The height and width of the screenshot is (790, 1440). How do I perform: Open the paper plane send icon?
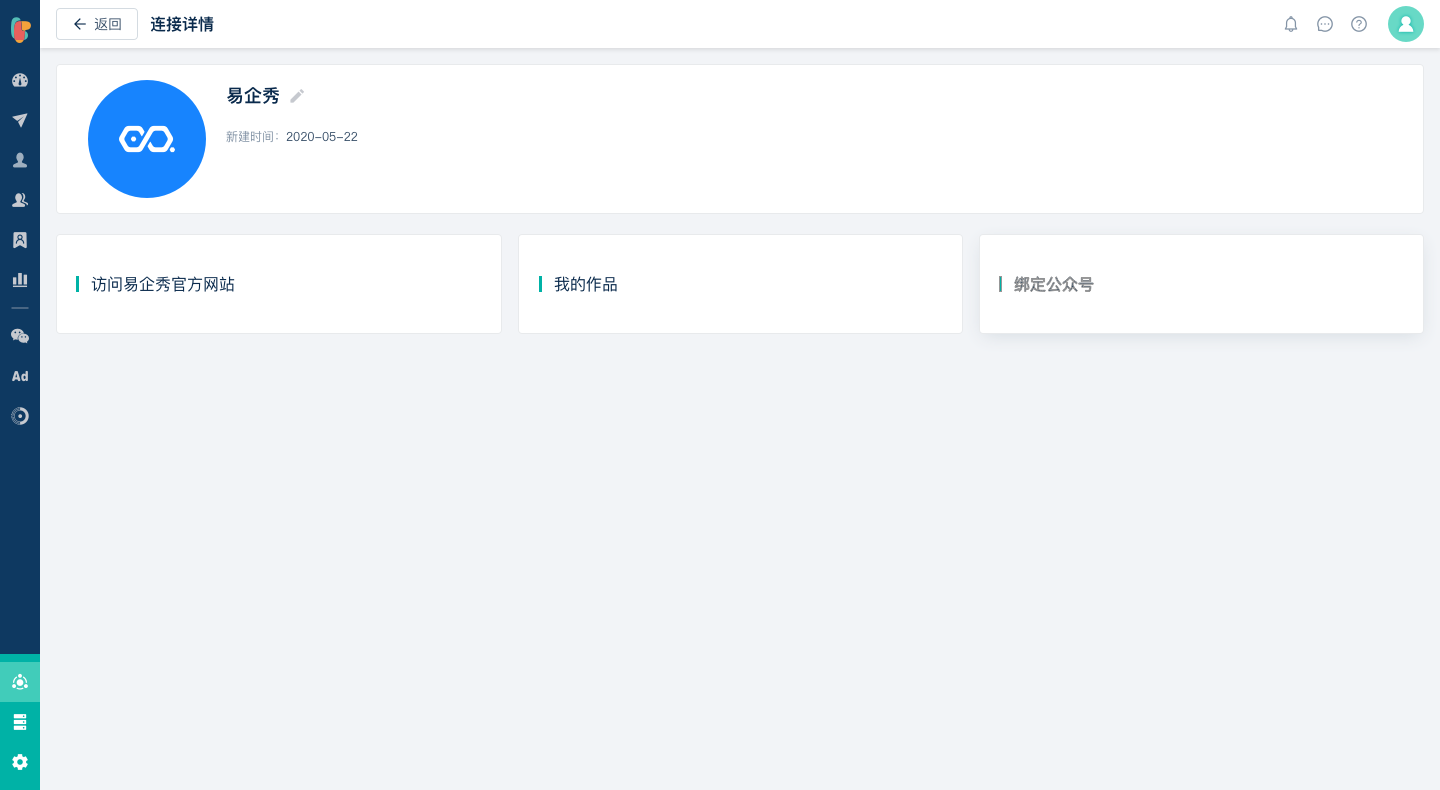tap(20, 120)
